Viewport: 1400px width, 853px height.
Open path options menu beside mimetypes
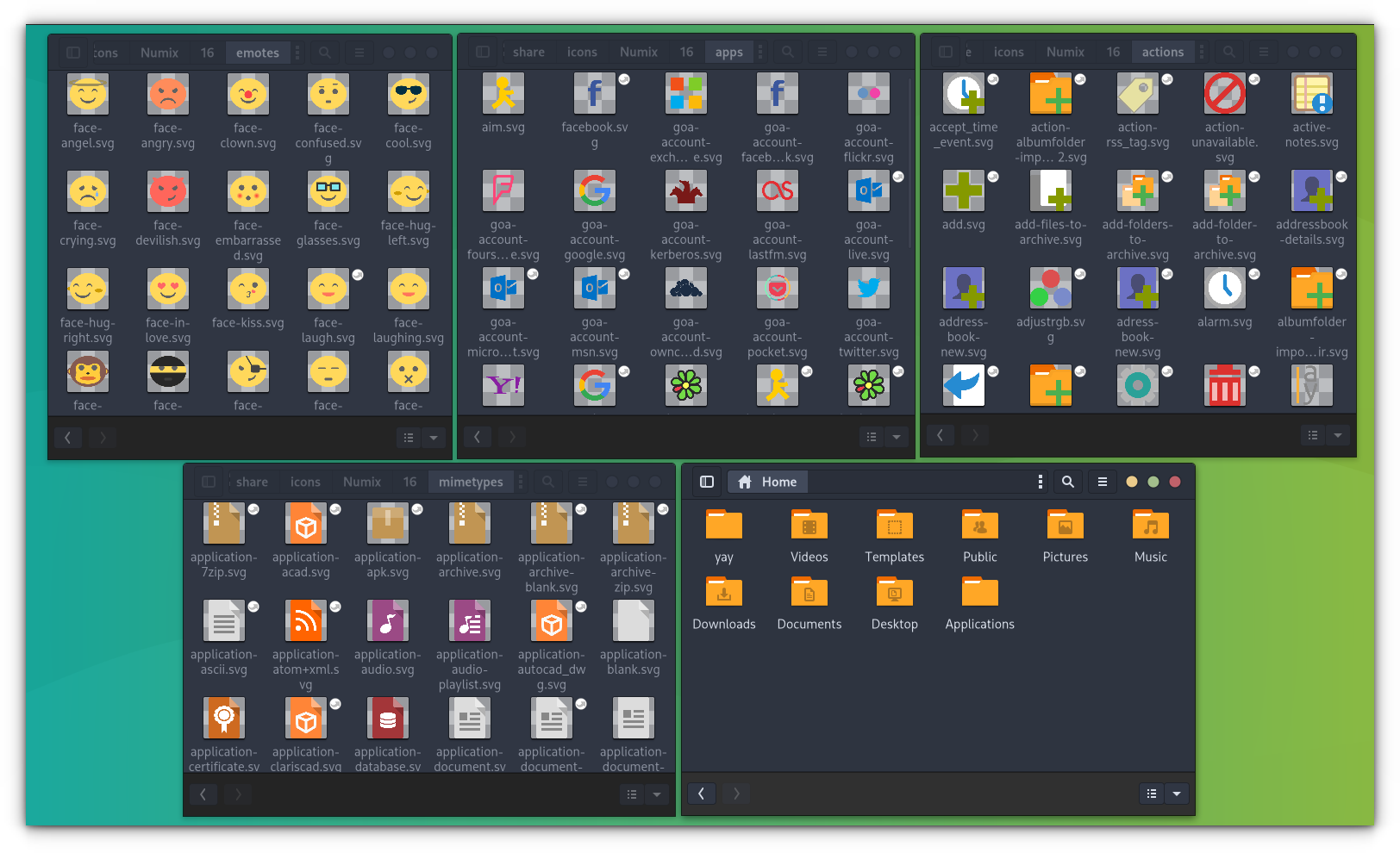pyautogui.click(x=521, y=482)
